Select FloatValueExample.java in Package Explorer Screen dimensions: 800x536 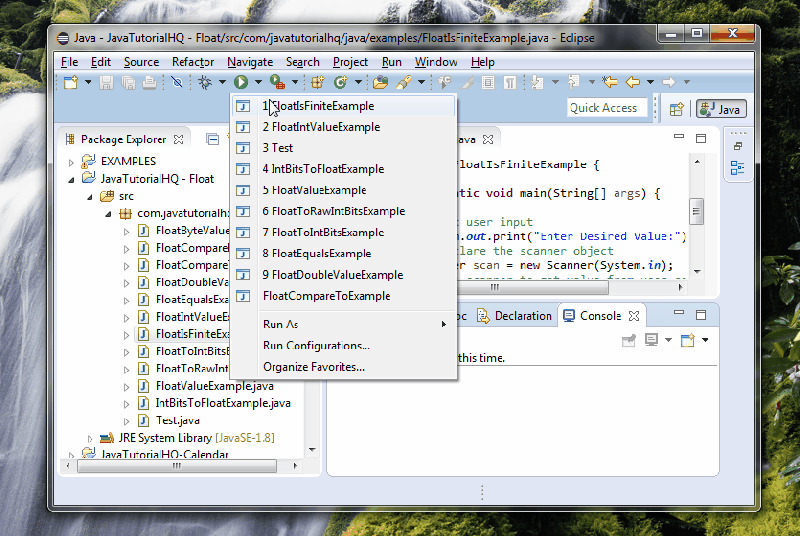214,386
